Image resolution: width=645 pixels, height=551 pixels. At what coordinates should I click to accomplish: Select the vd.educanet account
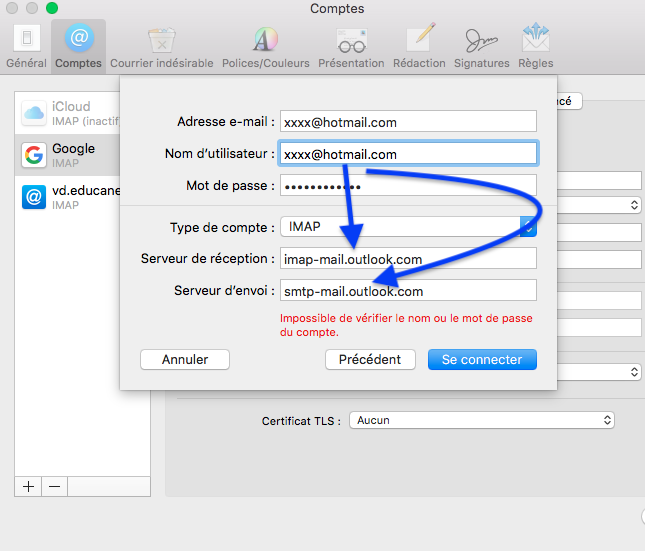67,197
